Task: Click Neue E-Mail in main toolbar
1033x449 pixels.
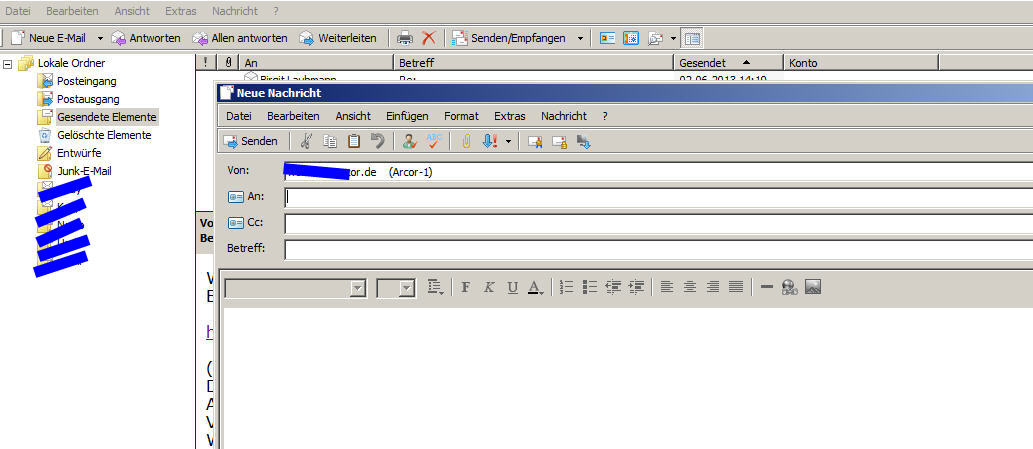Action: click(x=49, y=38)
